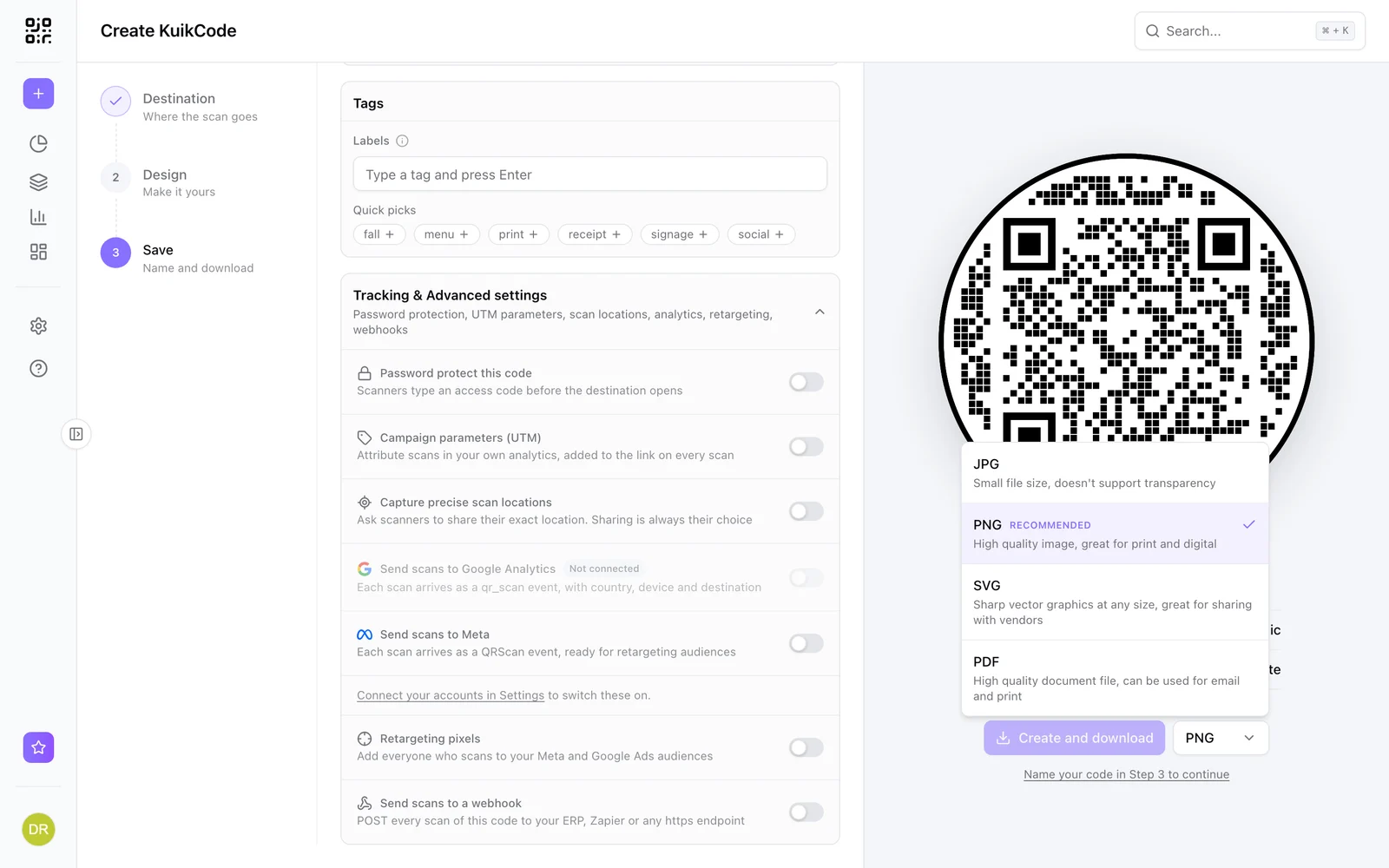The height and width of the screenshot is (868, 1389).
Task: Select PNG recommended format option
Action: pos(1115,534)
